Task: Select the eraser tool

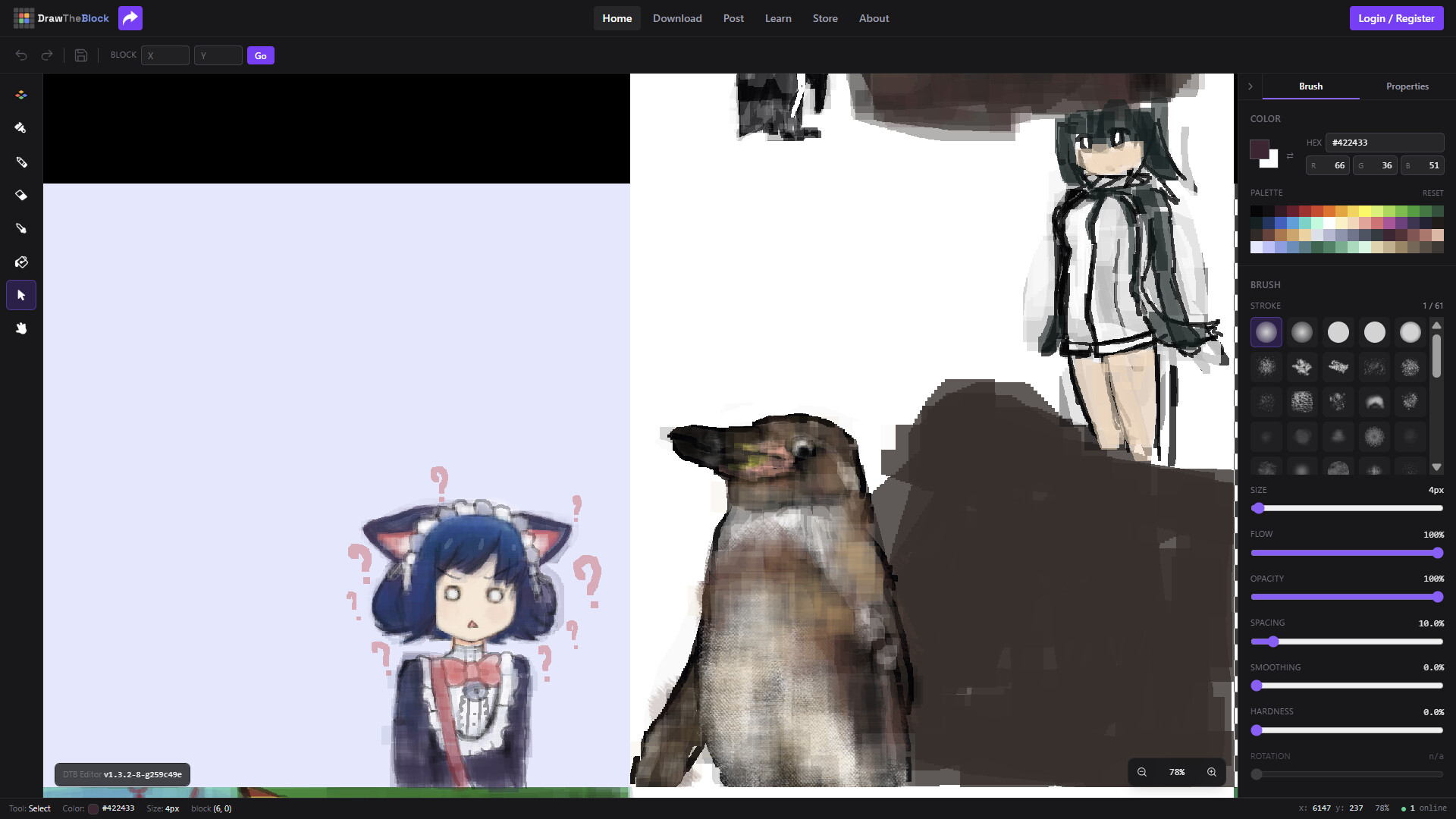Action: tap(21, 195)
